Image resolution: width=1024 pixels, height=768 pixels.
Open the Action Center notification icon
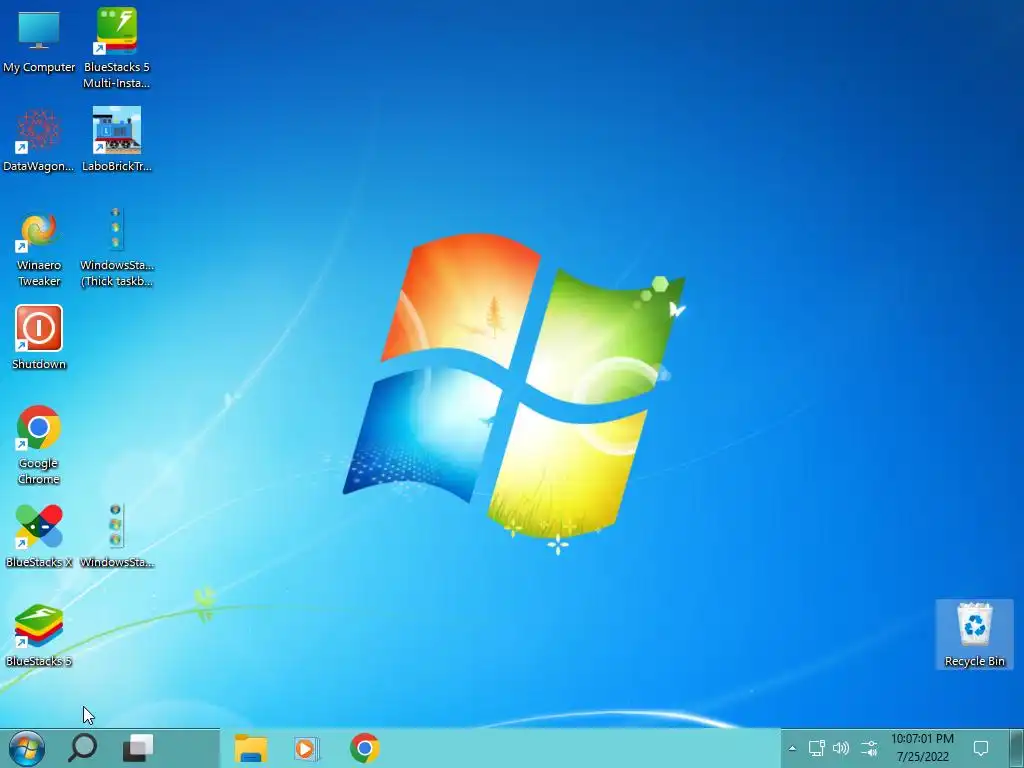(x=980, y=748)
